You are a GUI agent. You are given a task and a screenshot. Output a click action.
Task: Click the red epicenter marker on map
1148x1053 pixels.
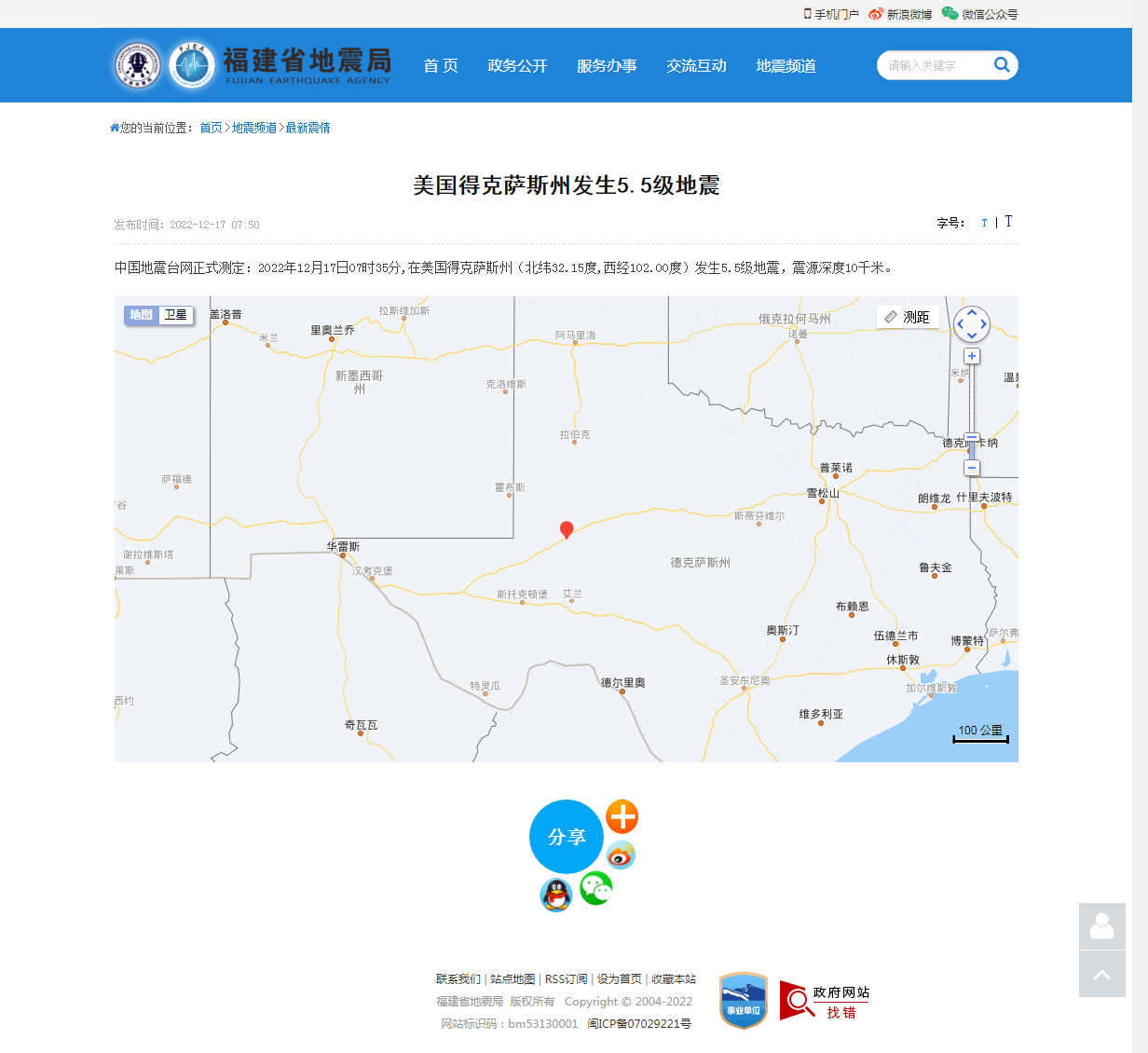(566, 529)
